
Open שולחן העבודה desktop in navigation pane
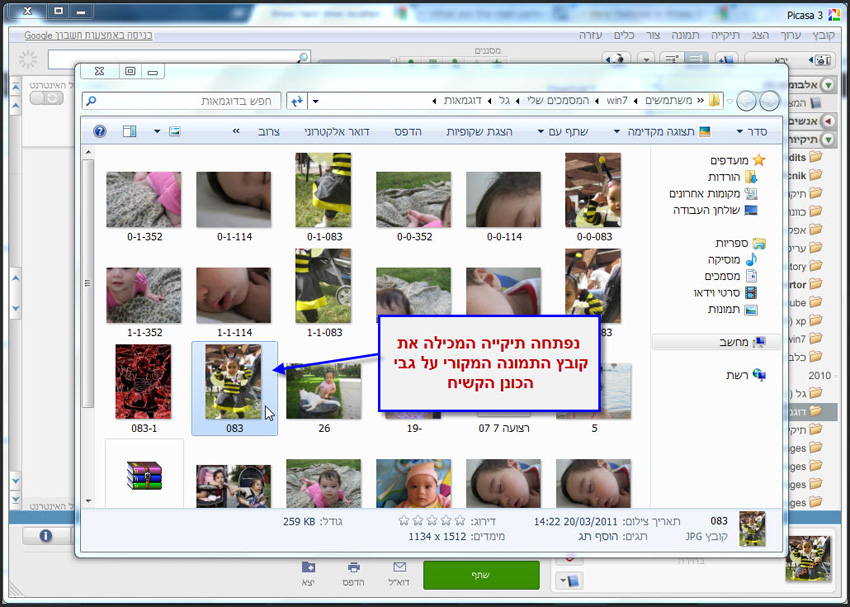pyautogui.click(x=714, y=210)
